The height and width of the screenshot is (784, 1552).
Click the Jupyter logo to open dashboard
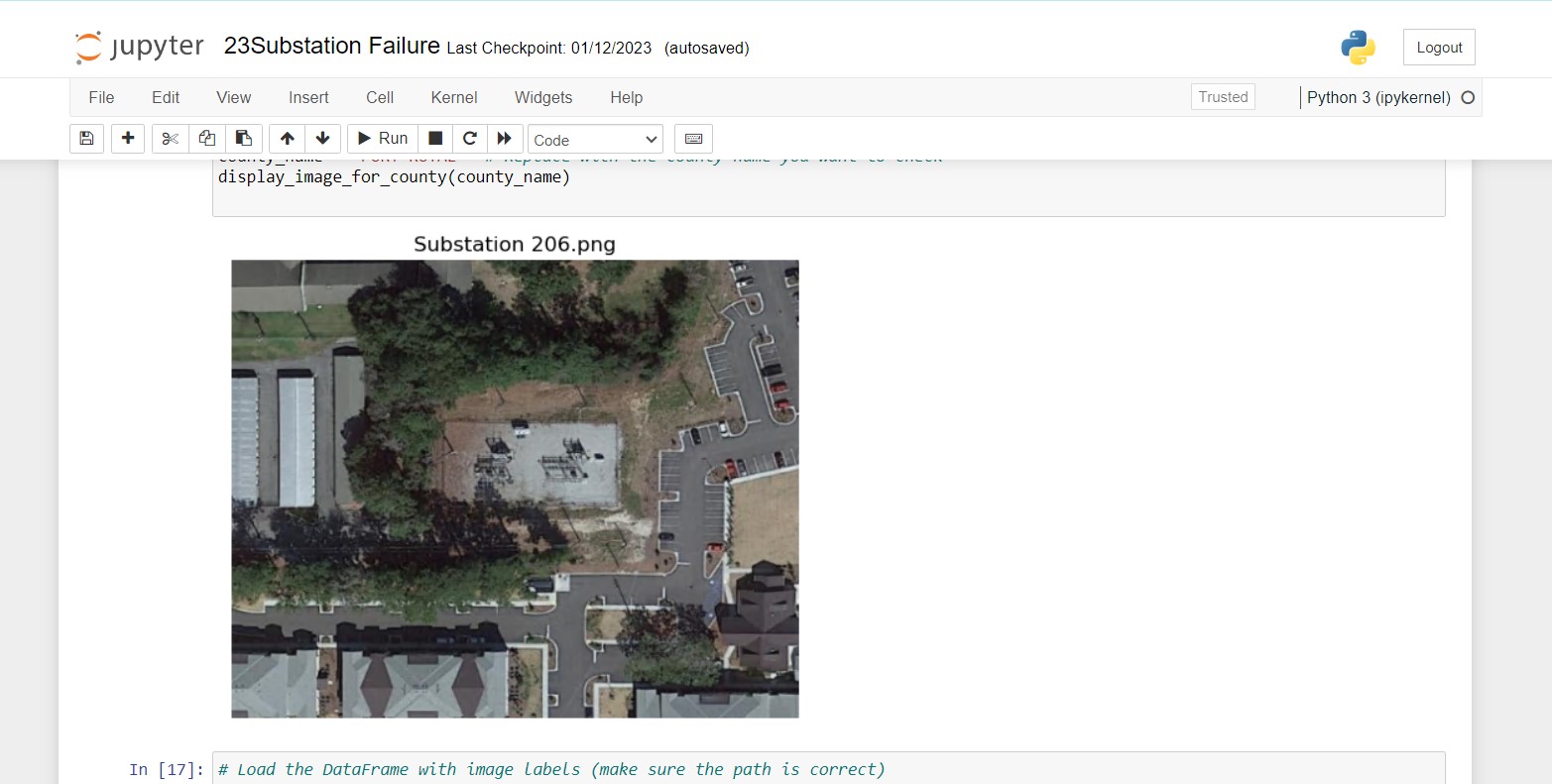pos(138,46)
